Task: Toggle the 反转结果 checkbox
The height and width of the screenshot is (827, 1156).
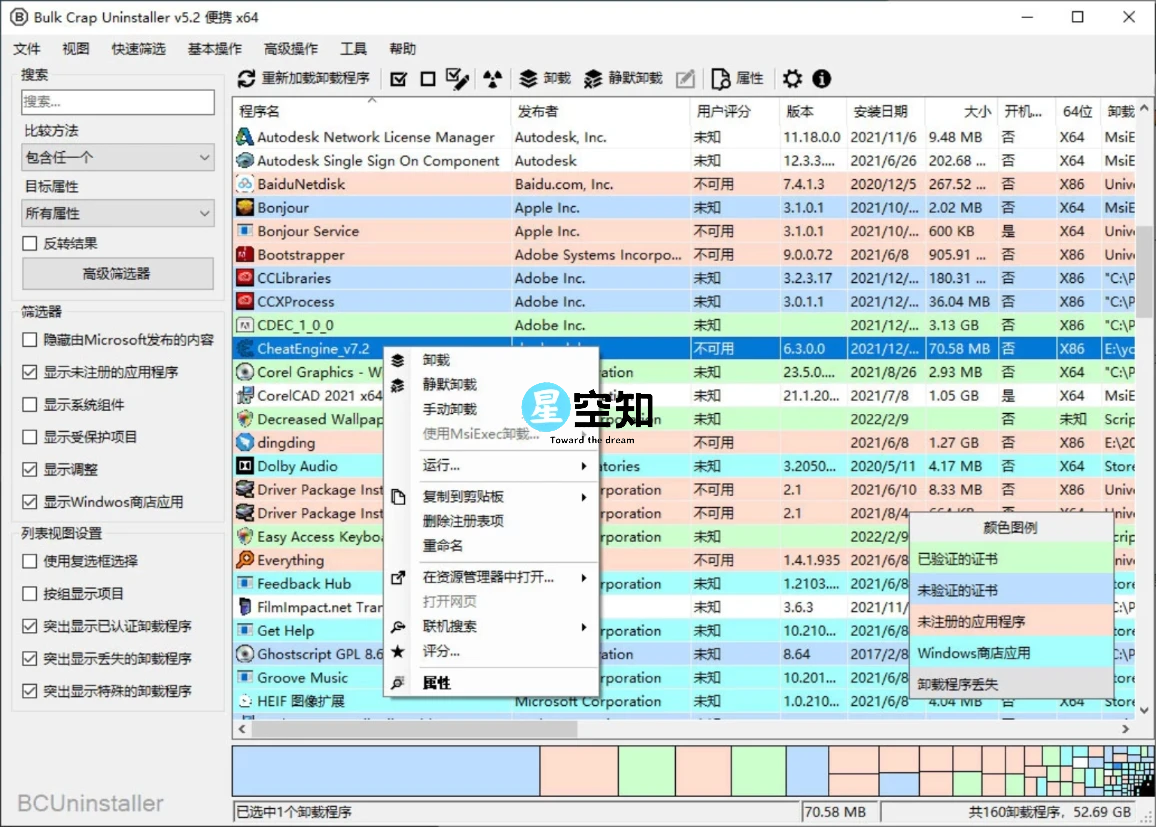Action: pyautogui.click(x=28, y=243)
